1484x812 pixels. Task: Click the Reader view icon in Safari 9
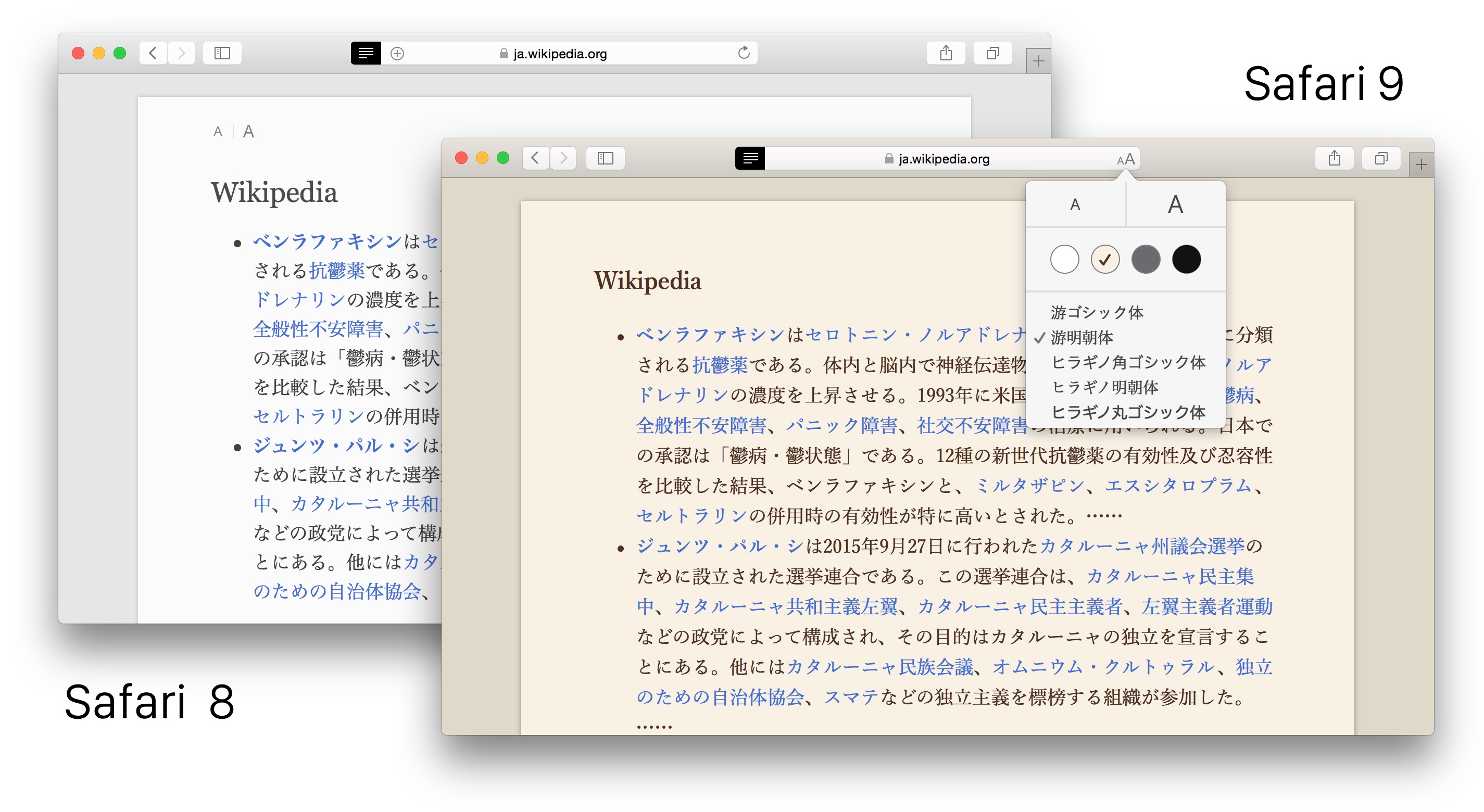(749, 158)
